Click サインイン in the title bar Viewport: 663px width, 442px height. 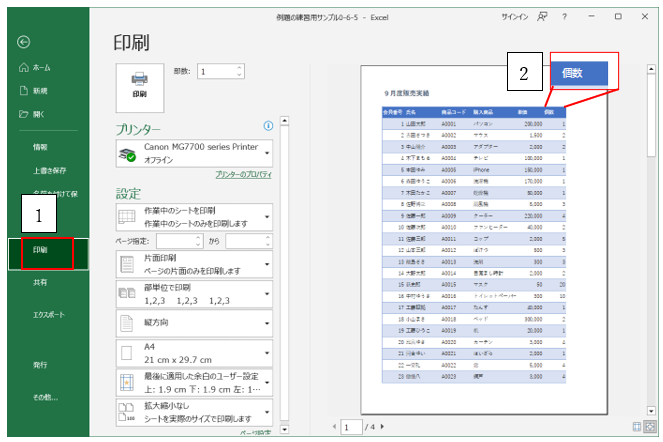(514, 17)
